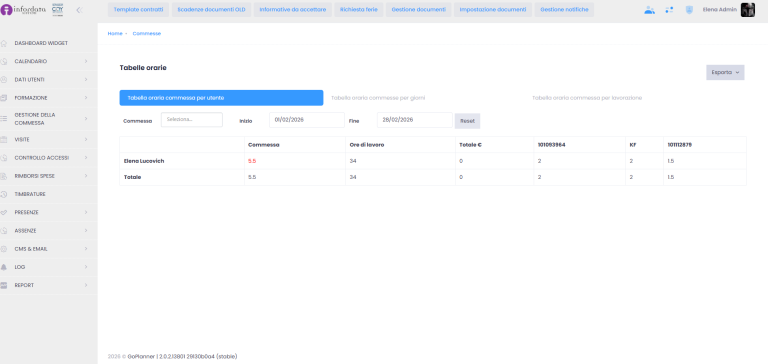Open the Timbrature menu item

[30, 194]
